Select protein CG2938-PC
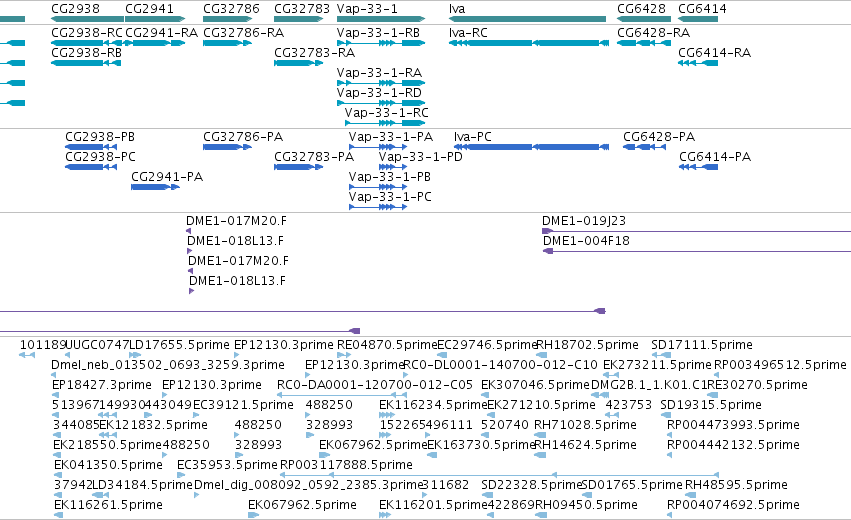The width and height of the screenshot is (851, 520). (x=91, y=167)
